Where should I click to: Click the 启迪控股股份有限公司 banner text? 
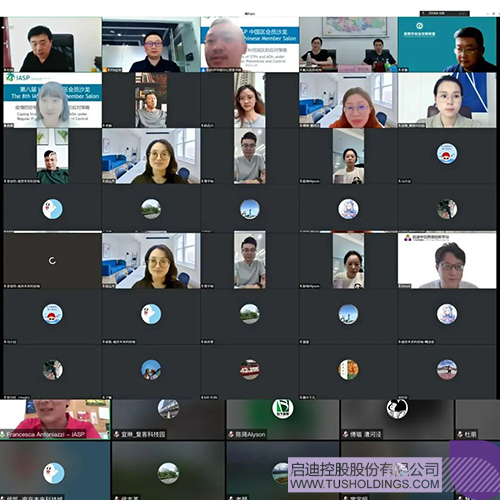coord(365,469)
